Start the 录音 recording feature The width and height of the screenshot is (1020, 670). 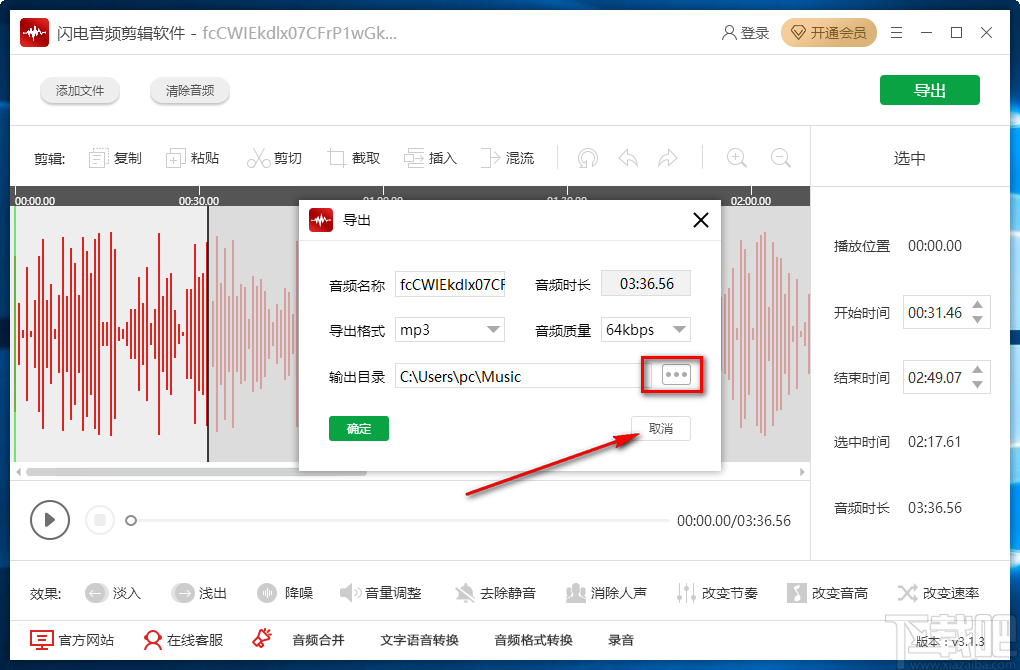[x=621, y=641]
